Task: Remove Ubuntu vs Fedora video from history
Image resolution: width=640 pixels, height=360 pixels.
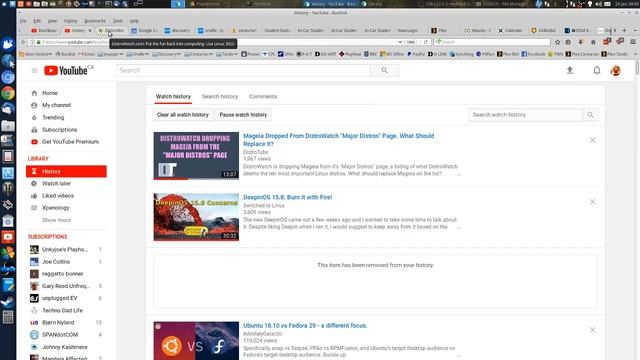Action: [592, 330]
